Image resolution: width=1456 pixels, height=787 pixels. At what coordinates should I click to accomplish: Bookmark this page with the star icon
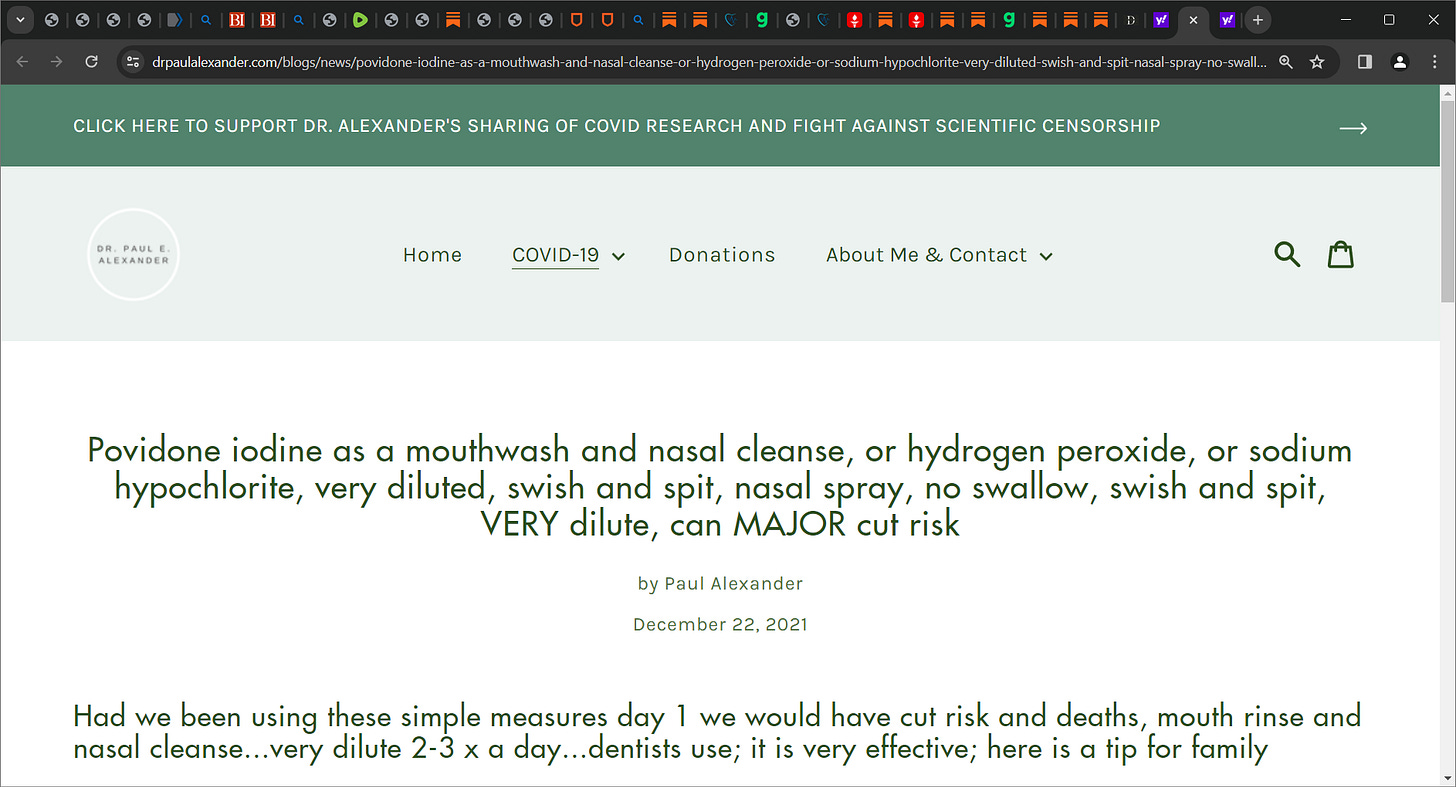[1317, 62]
